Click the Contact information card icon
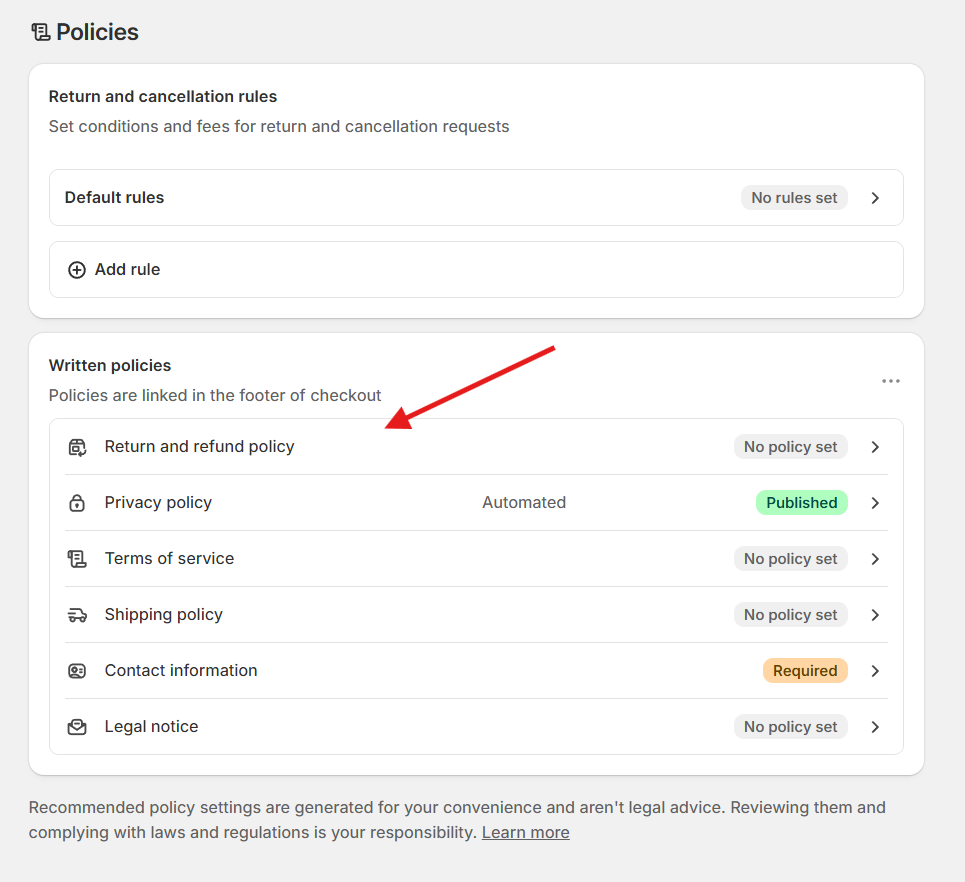This screenshot has width=965, height=882. (77, 671)
